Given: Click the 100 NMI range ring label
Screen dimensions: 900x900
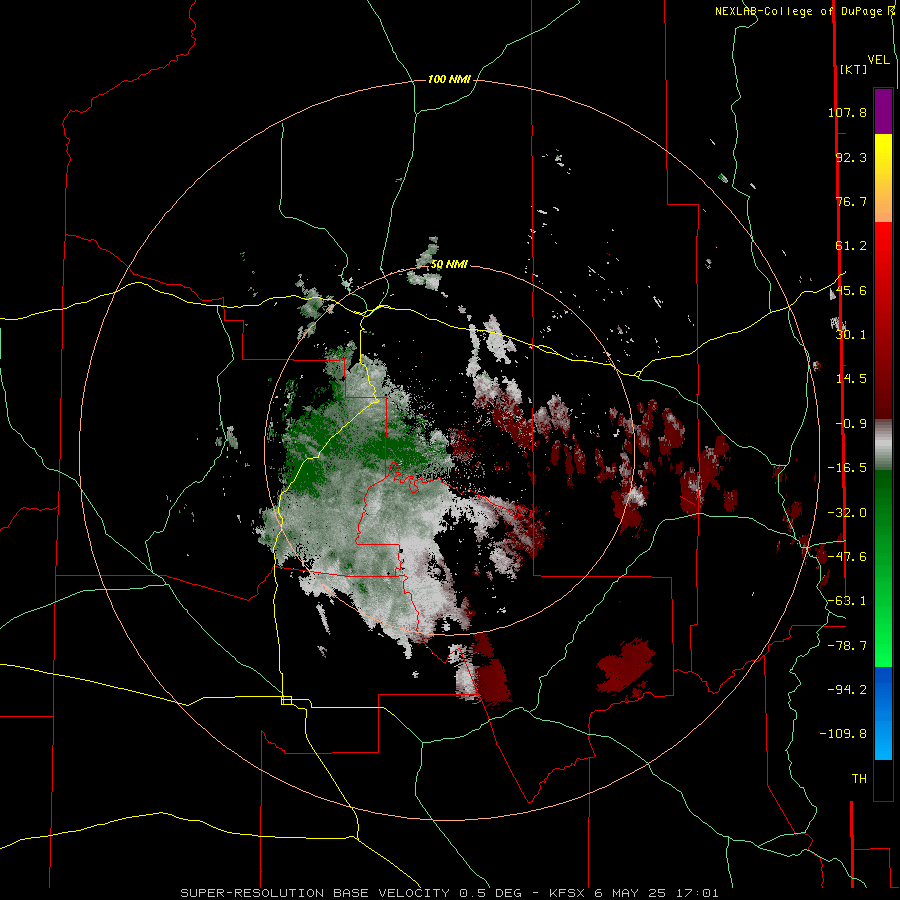Looking at the screenshot, I should pyautogui.click(x=449, y=79).
